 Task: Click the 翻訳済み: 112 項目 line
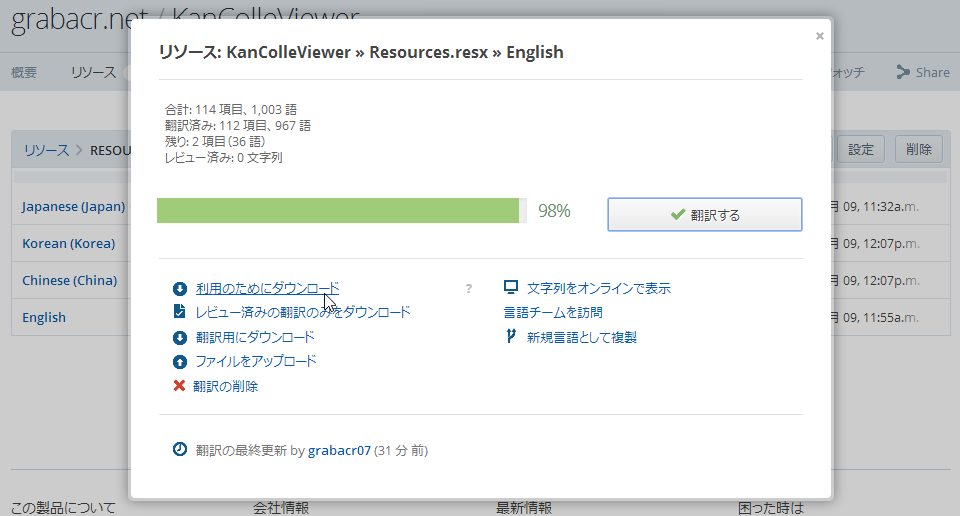238,125
